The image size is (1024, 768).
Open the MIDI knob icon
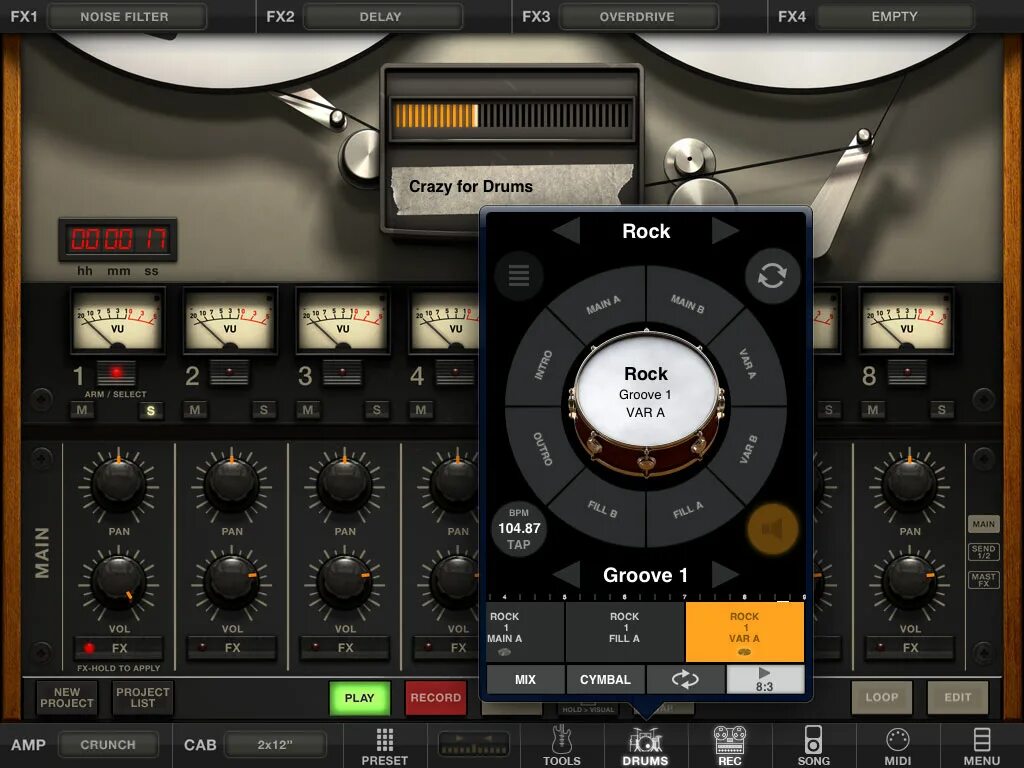coord(897,745)
